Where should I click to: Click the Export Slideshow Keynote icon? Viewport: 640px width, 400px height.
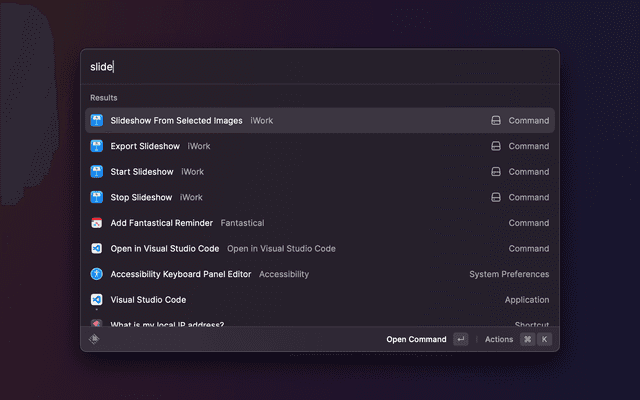[x=97, y=146]
